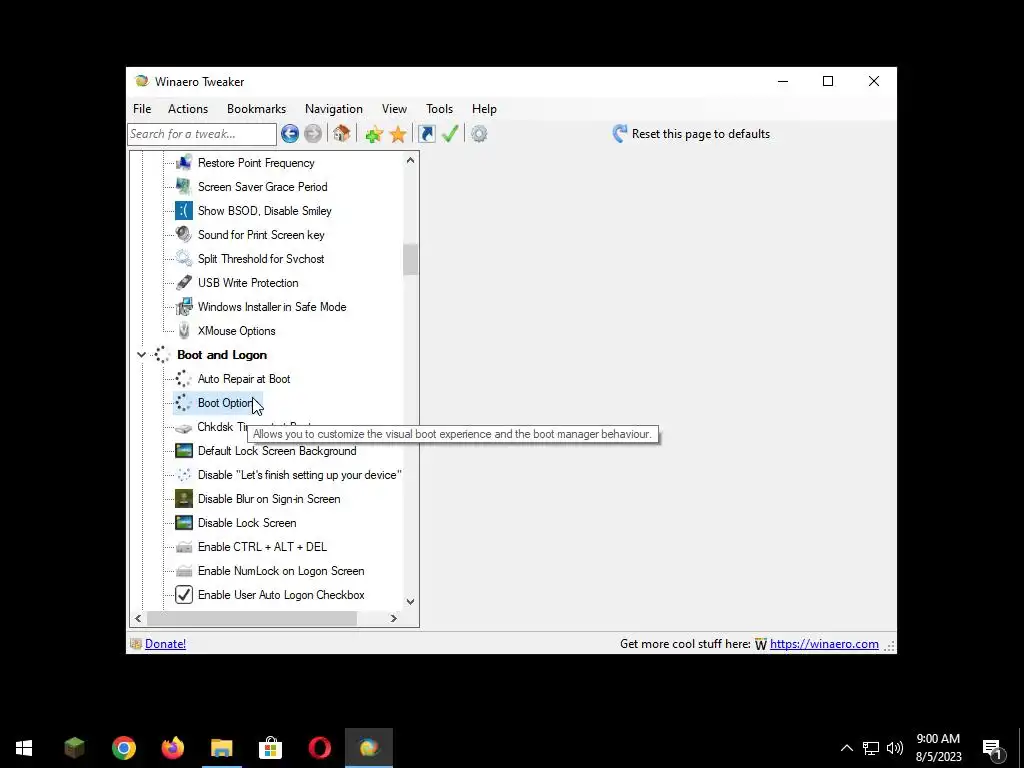The height and width of the screenshot is (768, 1024).
Task: Click the create shortcut toolbar icon
Action: 426,134
